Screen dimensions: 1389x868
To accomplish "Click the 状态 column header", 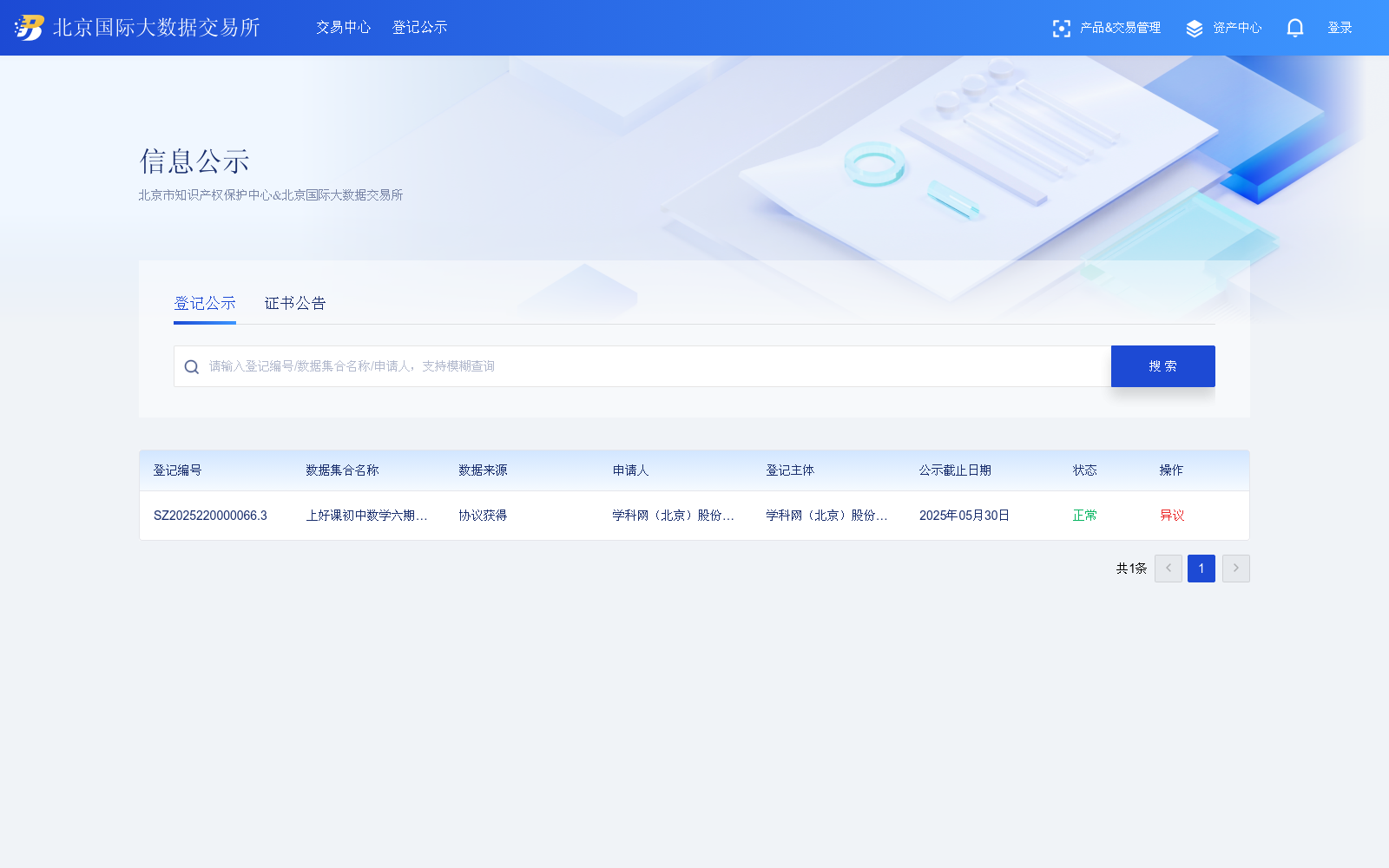I will pyautogui.click(x=1085, y=470).
